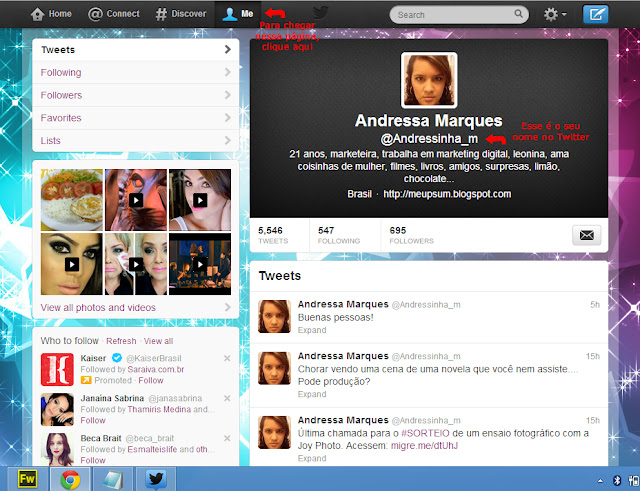Open the meupsum.blogspot.com link
Viewport: 640px width, 491px height.
click(447, 194)
